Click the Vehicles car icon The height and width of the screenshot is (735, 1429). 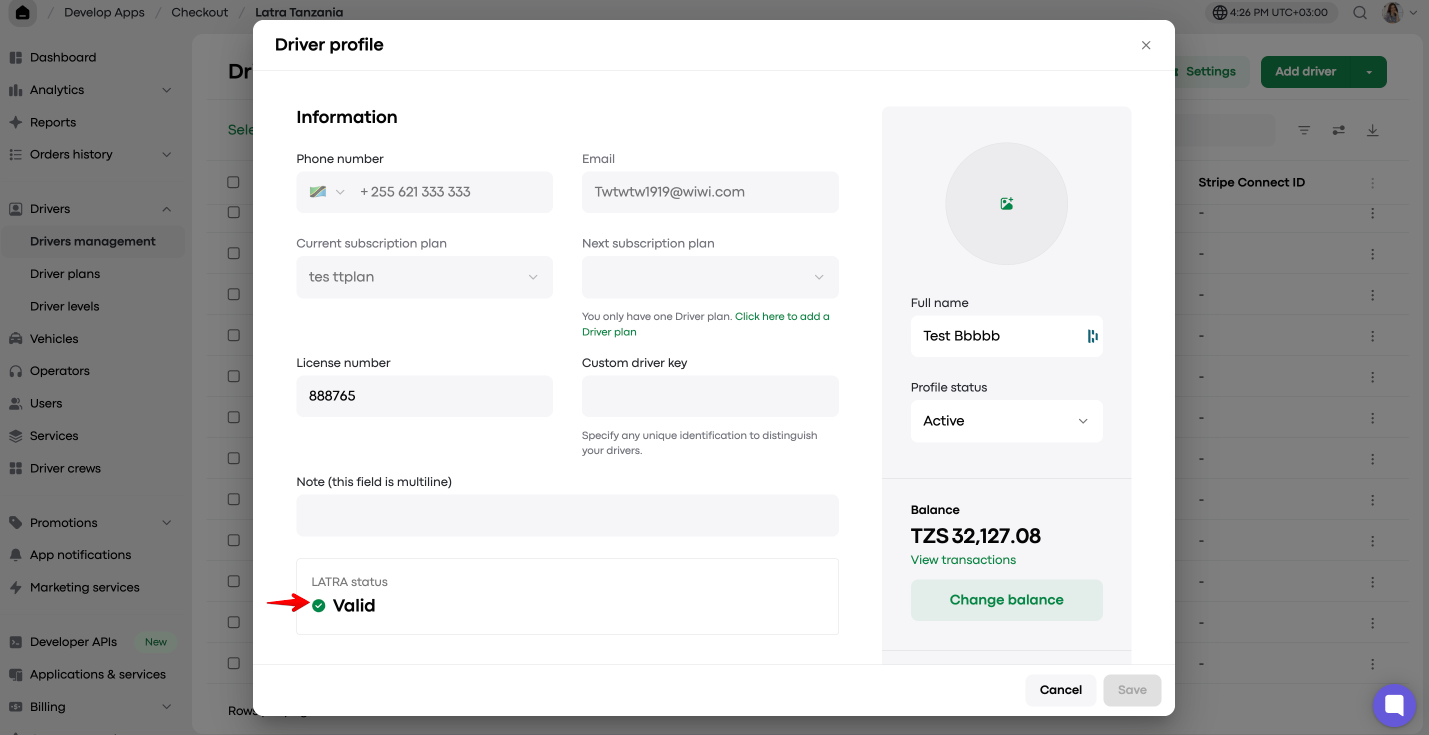click(15, 339)
